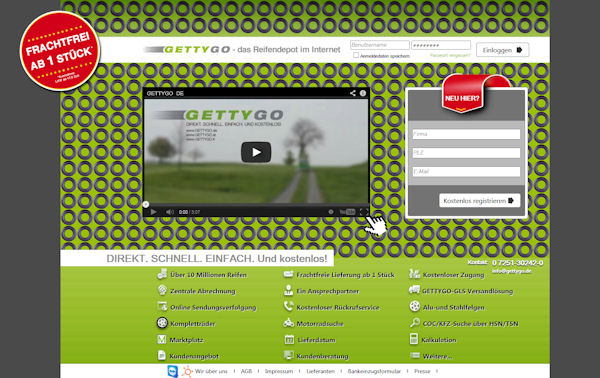
Task: Click the share icon on the video header
Action: click(x=352, y=93)
